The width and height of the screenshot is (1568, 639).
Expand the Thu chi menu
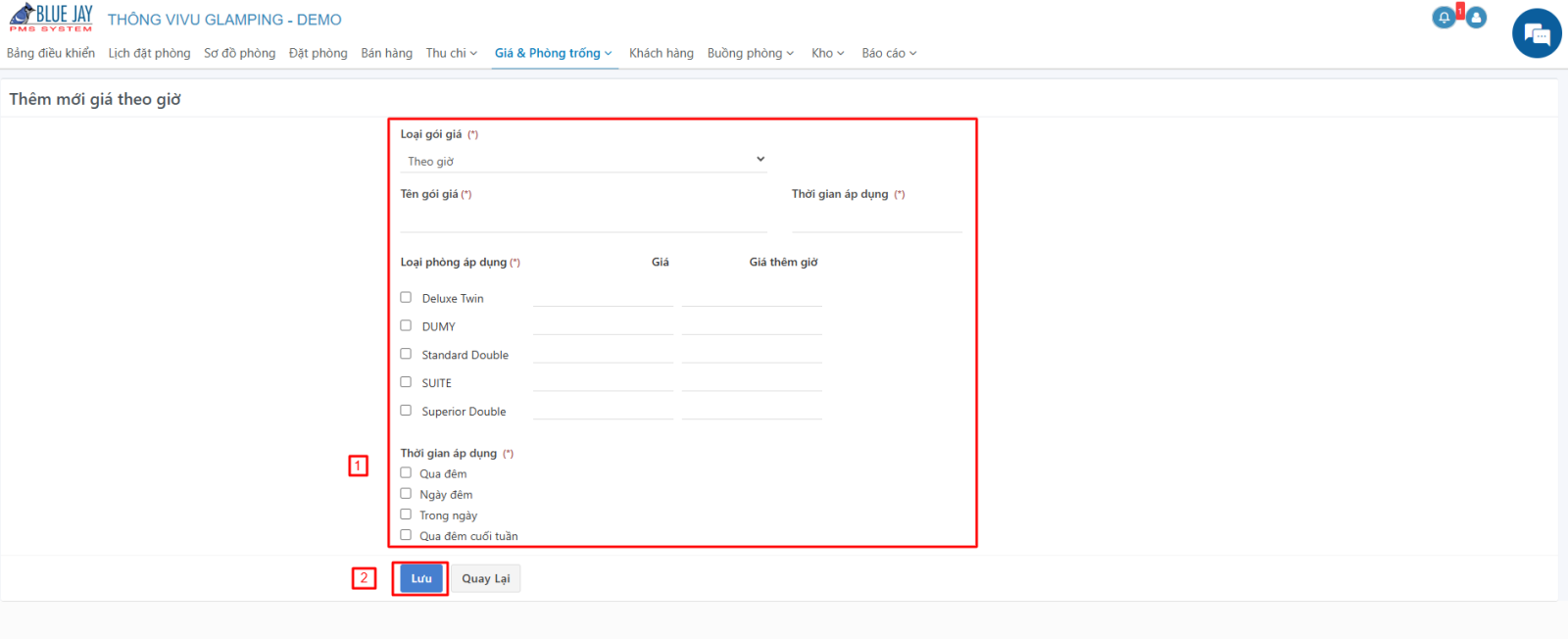tap(452, 53)
